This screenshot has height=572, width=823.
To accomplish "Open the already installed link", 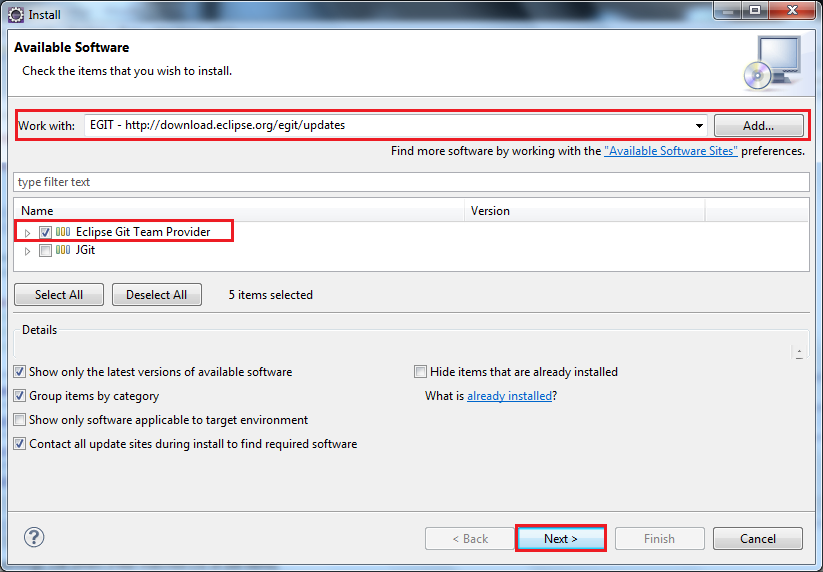I will coord(509,396).
